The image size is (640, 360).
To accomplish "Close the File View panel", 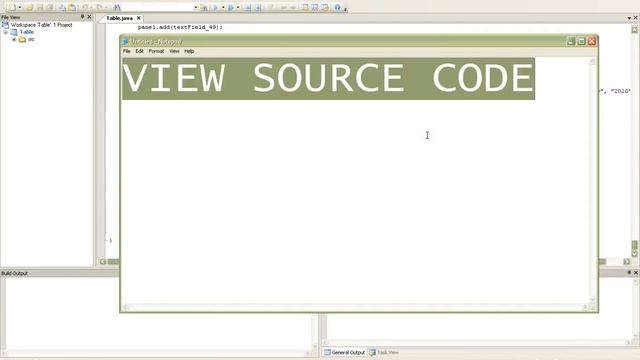I will pyautogui.click(x=89, y=17).
